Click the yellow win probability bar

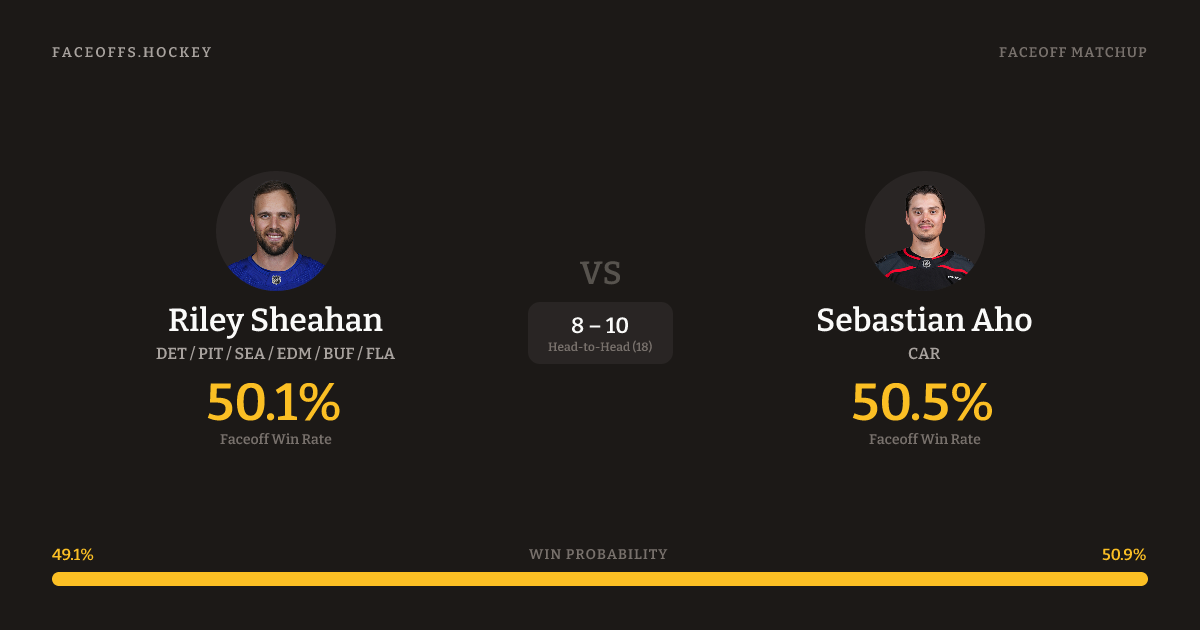pos(600,579)
